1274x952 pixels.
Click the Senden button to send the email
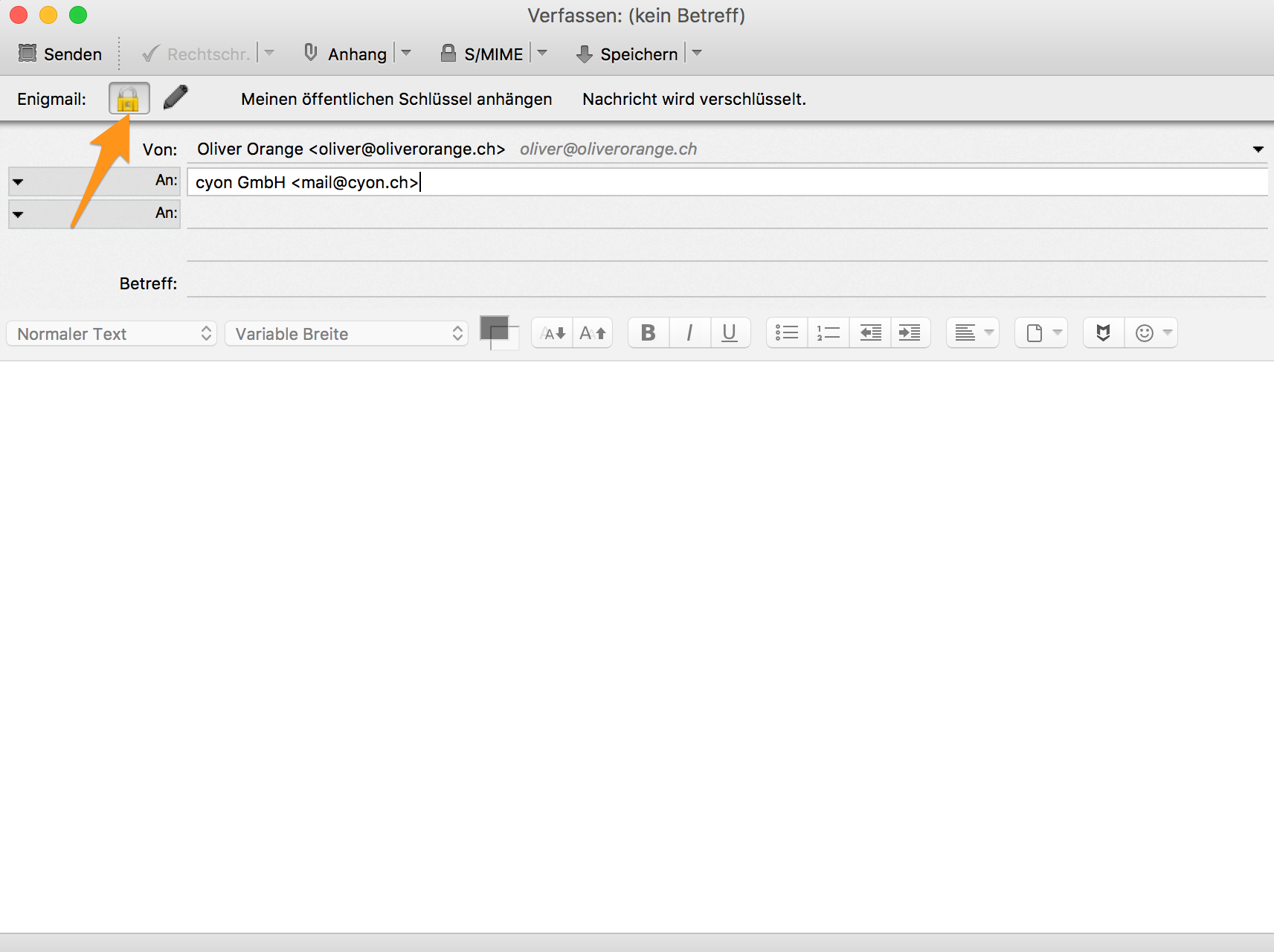(60, 54)
